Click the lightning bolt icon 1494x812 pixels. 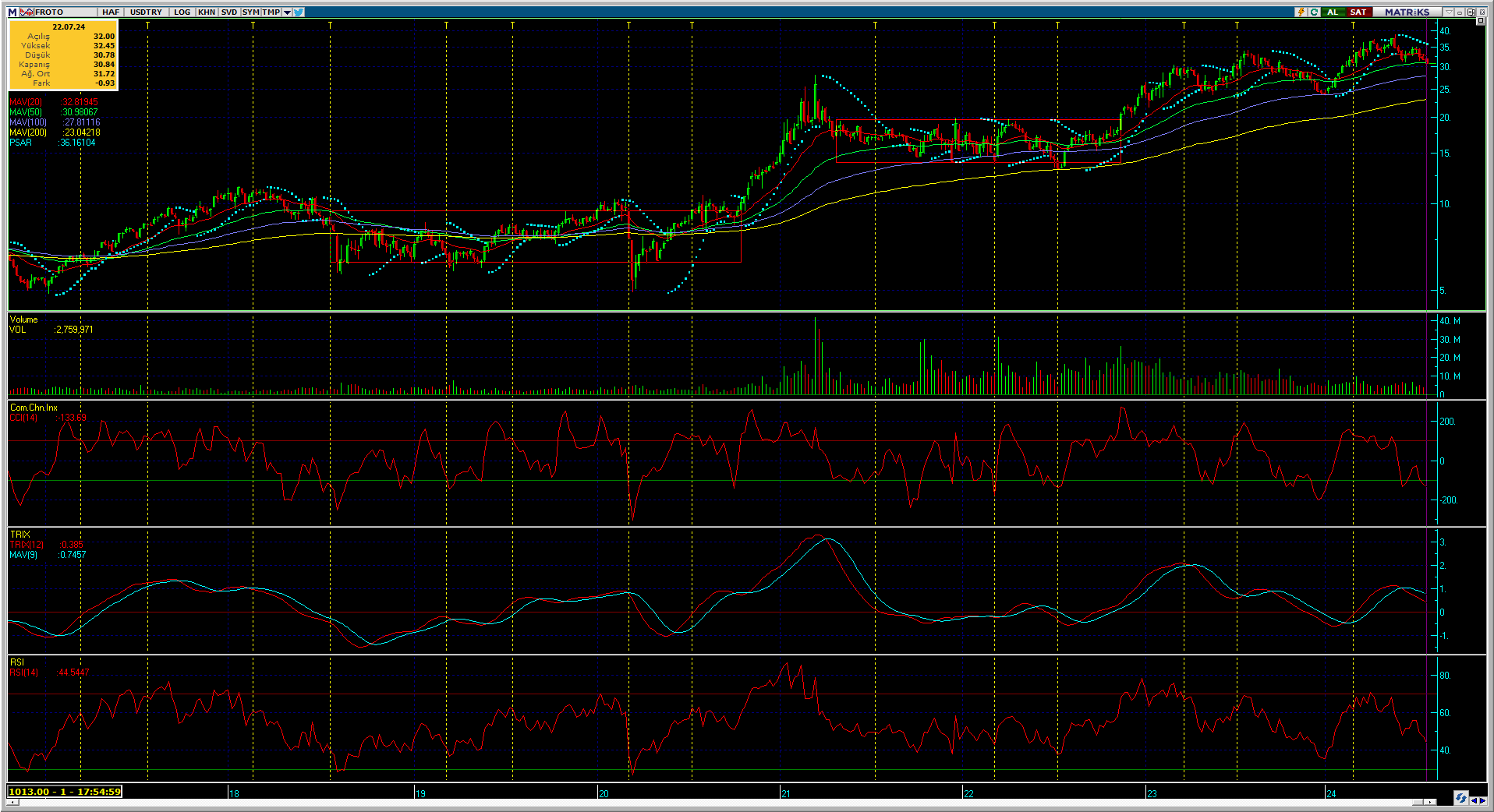coord(1301,12)
